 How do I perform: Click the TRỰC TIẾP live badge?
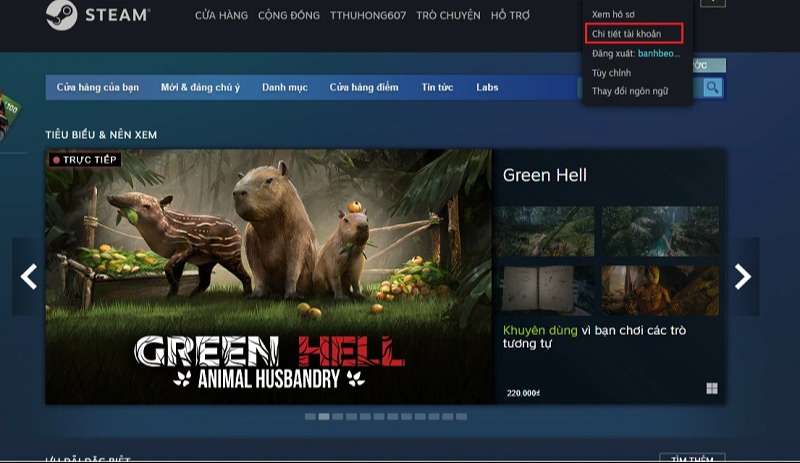85,160
